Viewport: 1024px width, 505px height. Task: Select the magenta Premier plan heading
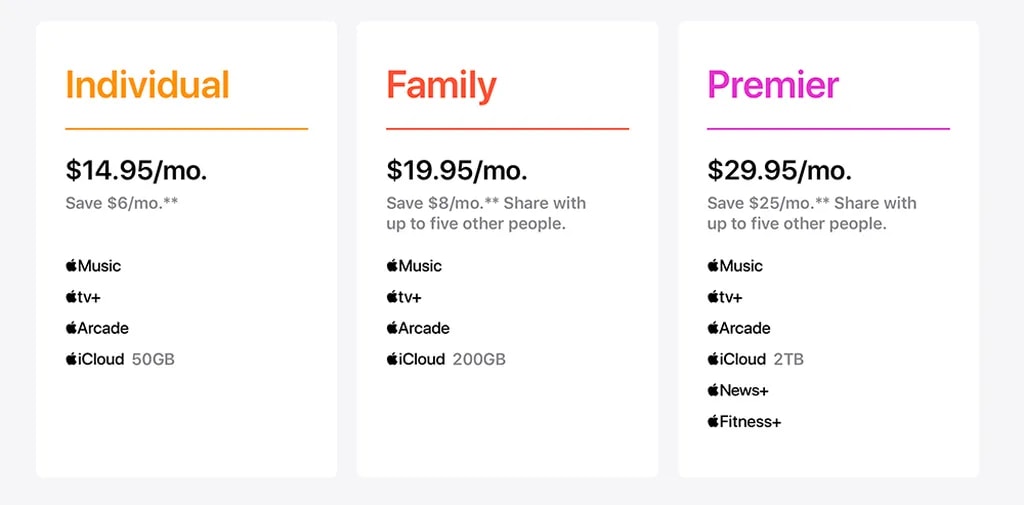pos(773,85)
